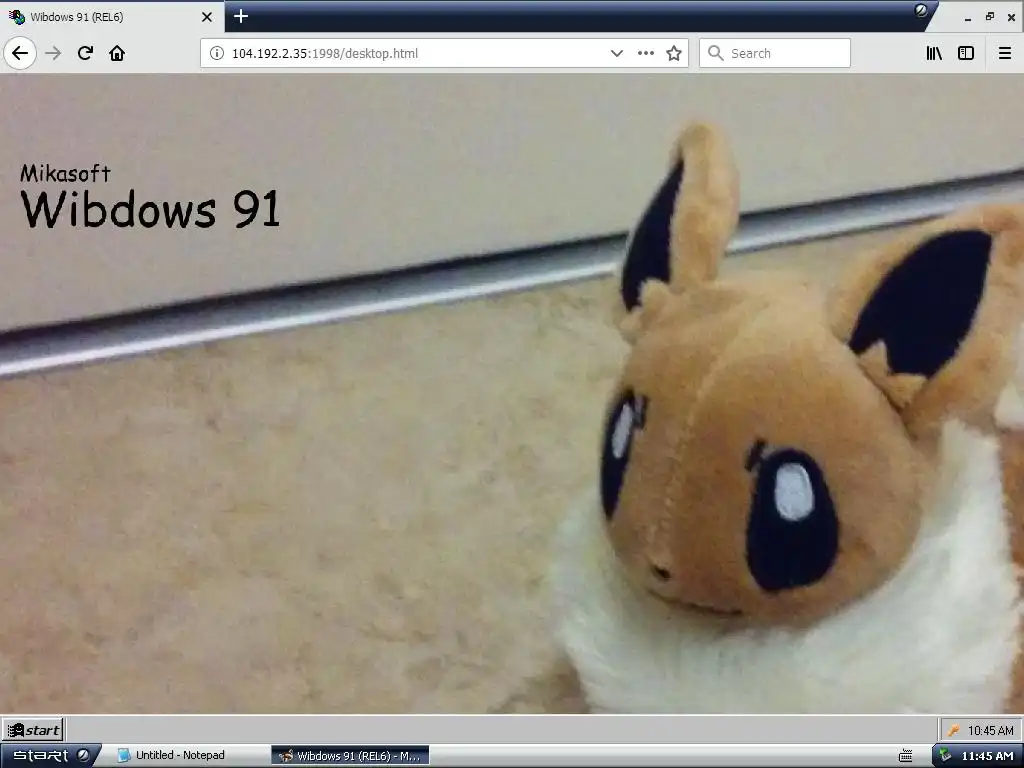Open the browser home page
The height and width of the screenshot is (768, 1024).
pyautogui.click(x=117, y=53)
